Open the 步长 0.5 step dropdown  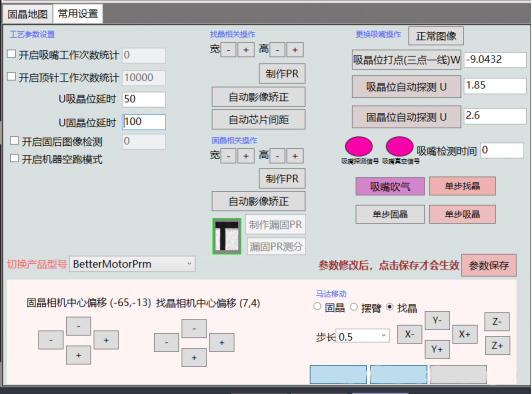[x=362, y=336]
